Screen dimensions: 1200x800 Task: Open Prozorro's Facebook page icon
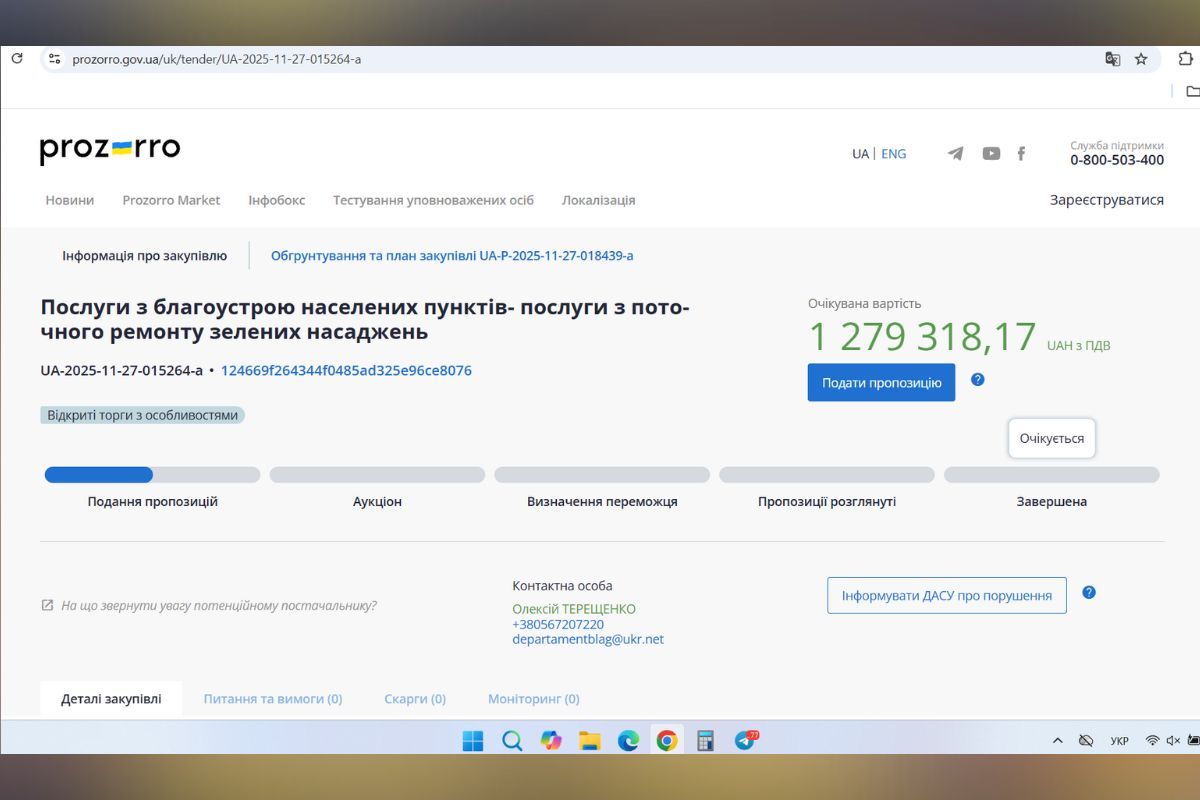pos(1021,154)
